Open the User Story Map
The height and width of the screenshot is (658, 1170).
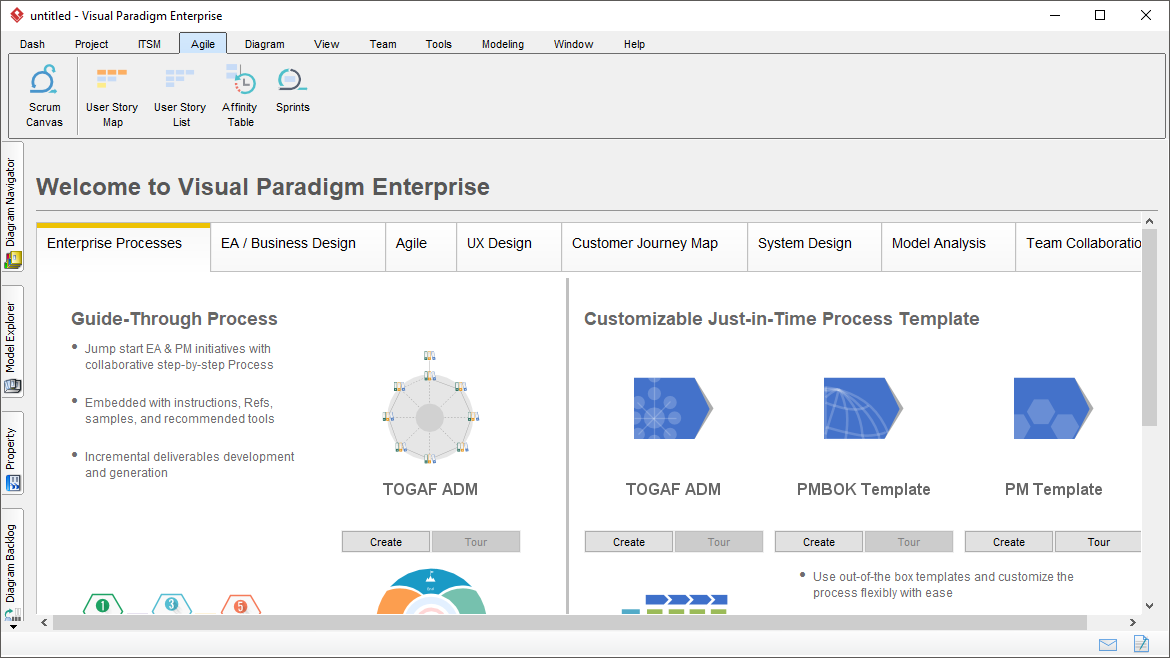click(x=112, y=96)
